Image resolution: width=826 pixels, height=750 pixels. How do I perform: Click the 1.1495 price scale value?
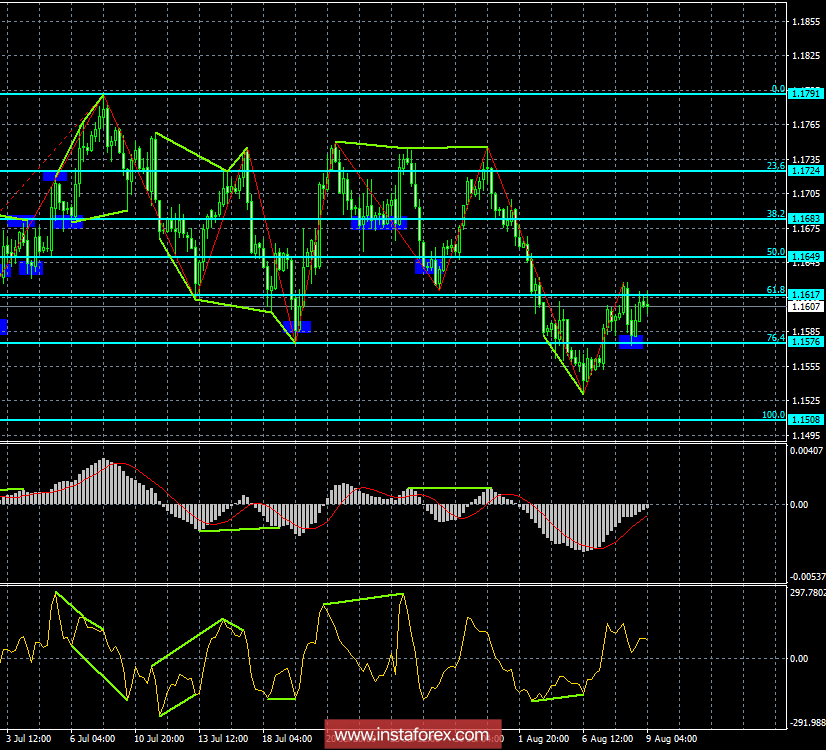point(806,436)
